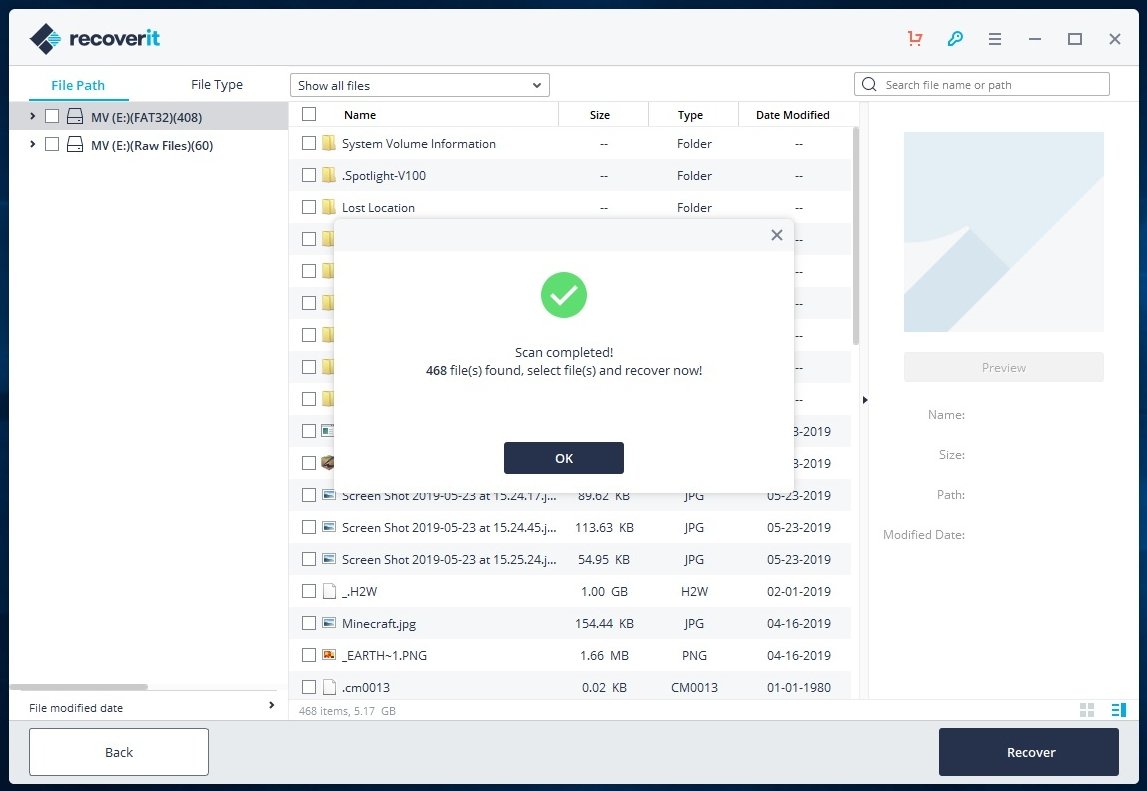Select the list view icon
This screenshot has width=1147, height=791.
coord(1118,709)
